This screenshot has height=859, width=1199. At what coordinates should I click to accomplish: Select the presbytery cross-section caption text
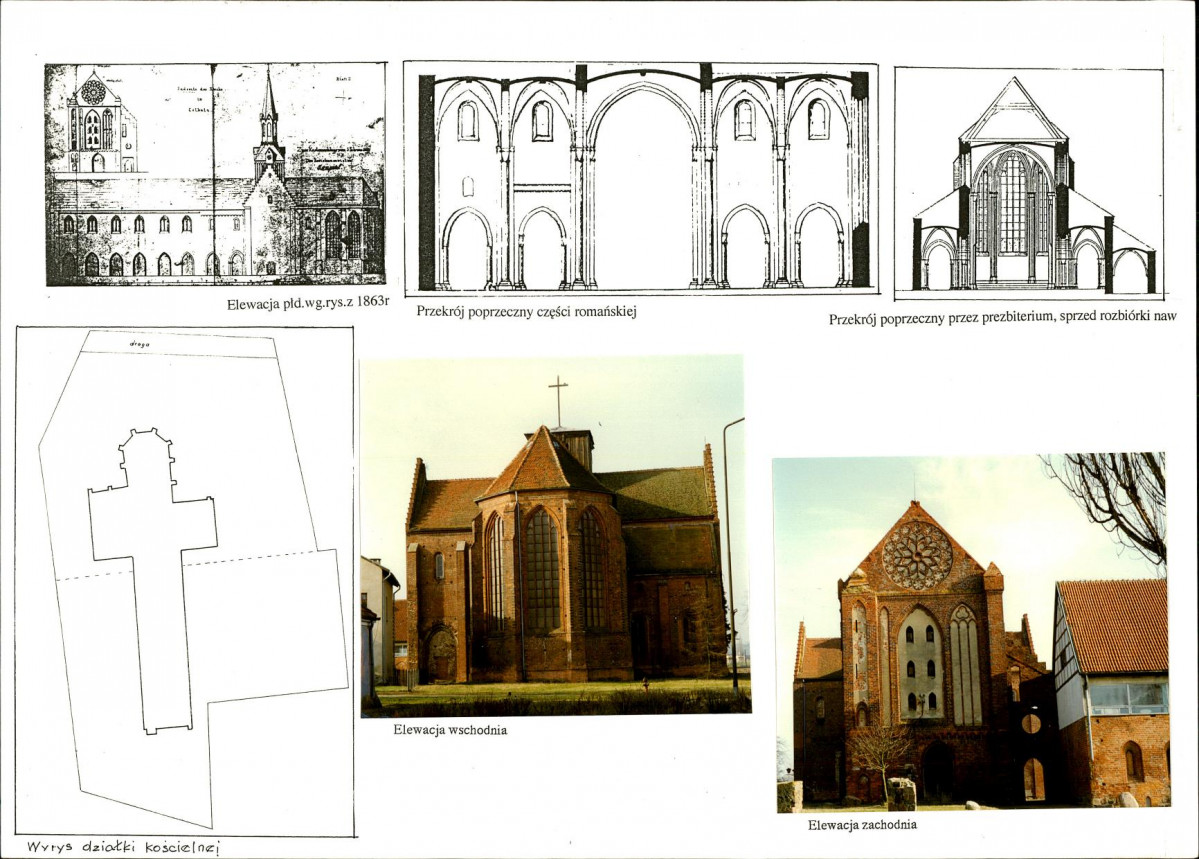tap(1002, 317)
